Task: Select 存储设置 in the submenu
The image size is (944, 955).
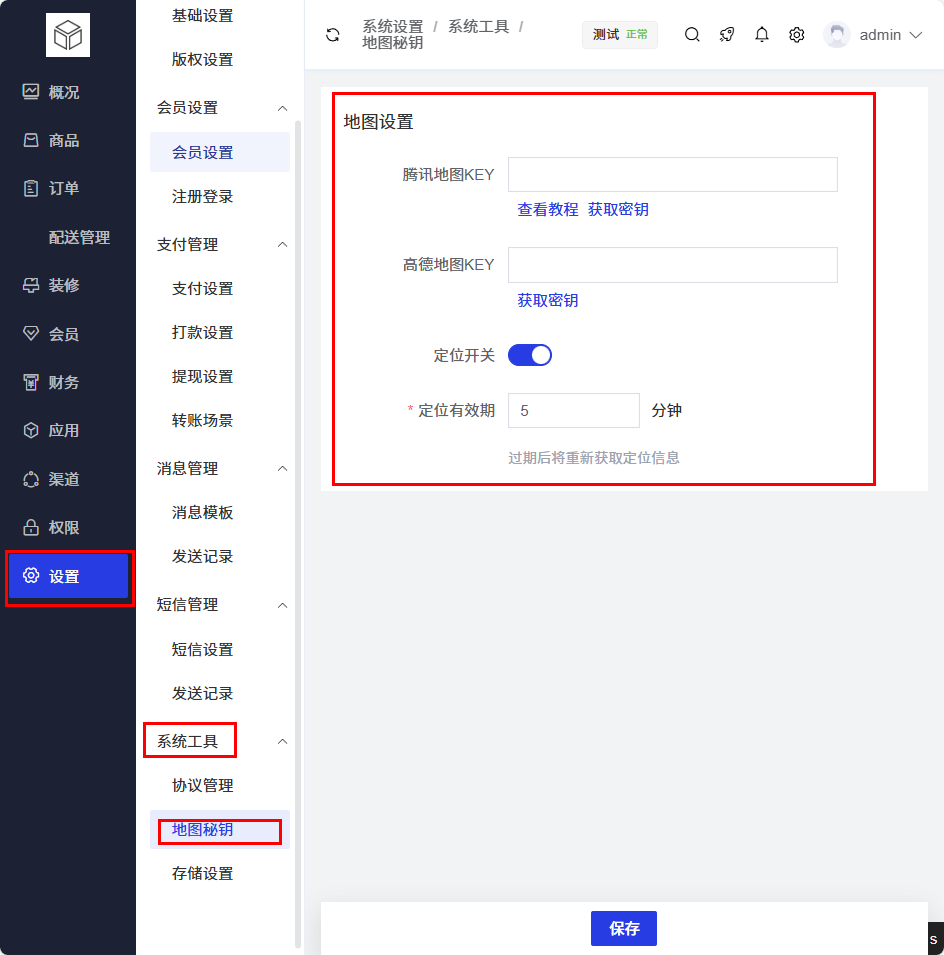Action: [202, 873]
